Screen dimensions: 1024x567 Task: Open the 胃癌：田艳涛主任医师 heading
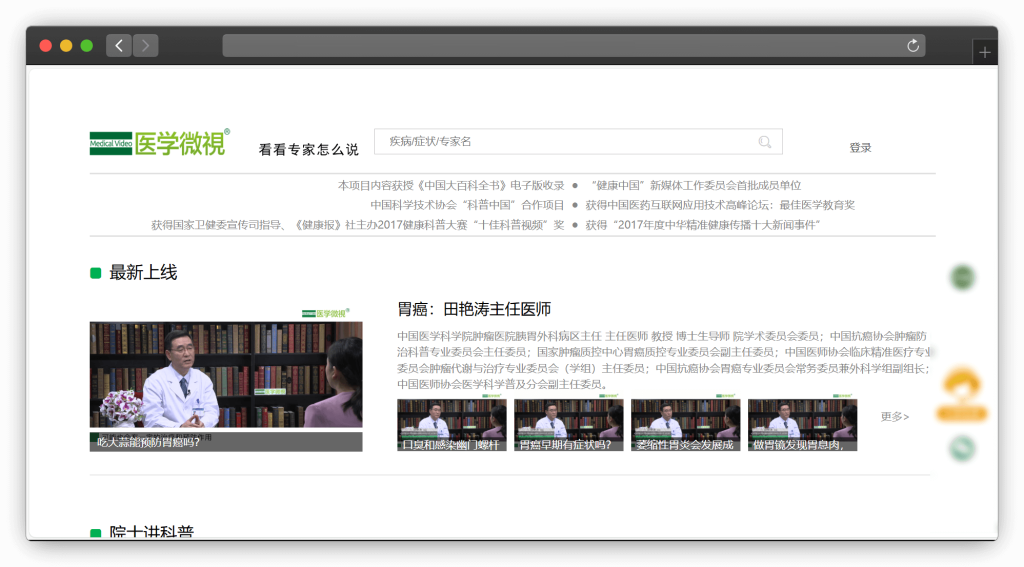coord(474,309)
